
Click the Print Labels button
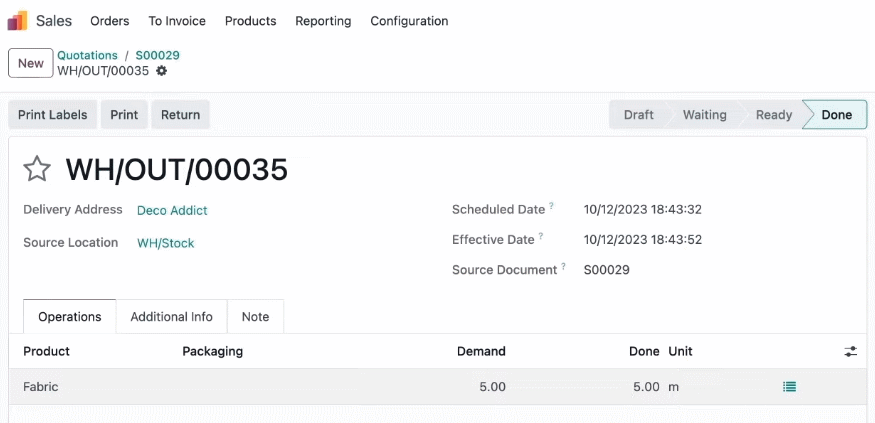[52, 114]
